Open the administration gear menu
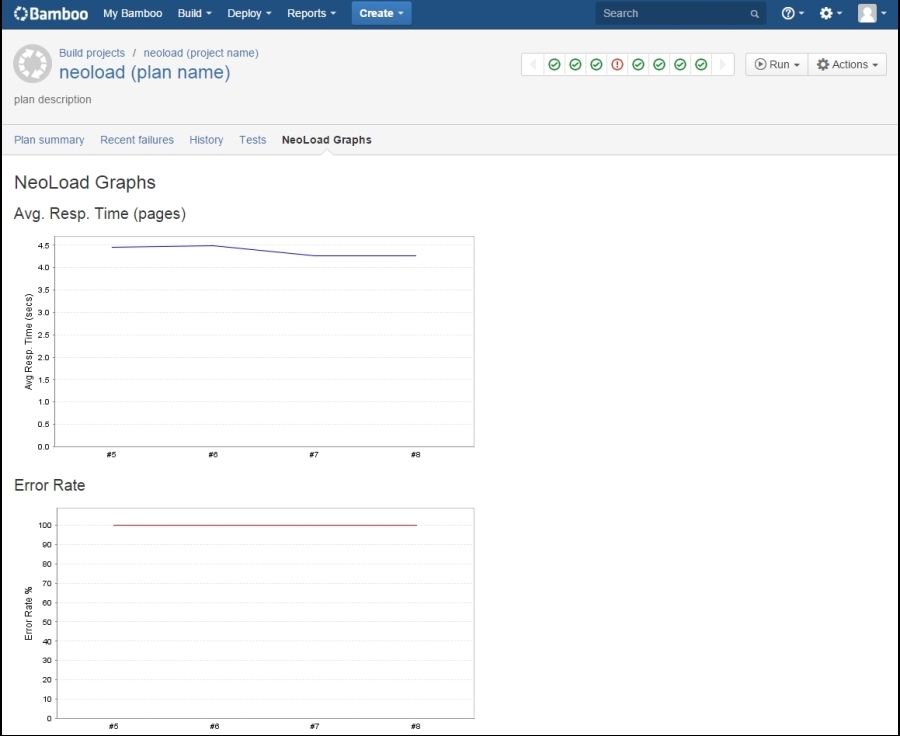 click(x=830, y=13)
